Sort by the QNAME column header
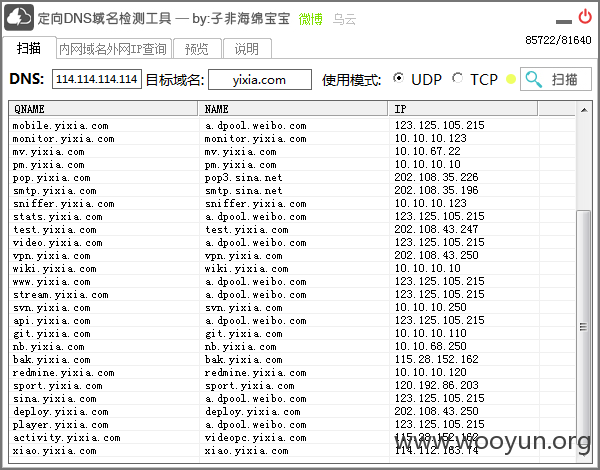Image resolution: width=600 pixels, height=470 pixels. (x=103, y=109)
